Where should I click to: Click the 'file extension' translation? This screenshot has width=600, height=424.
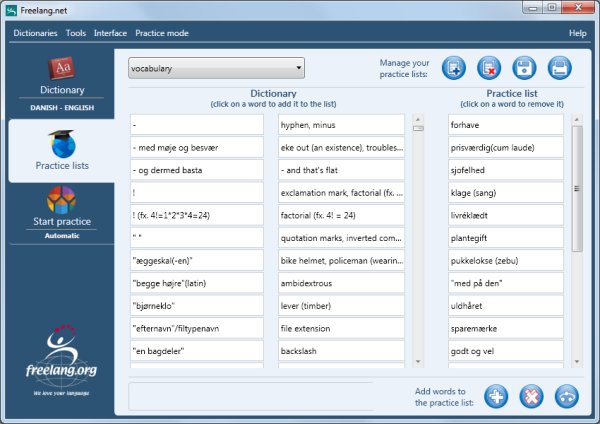click(341, 328)
